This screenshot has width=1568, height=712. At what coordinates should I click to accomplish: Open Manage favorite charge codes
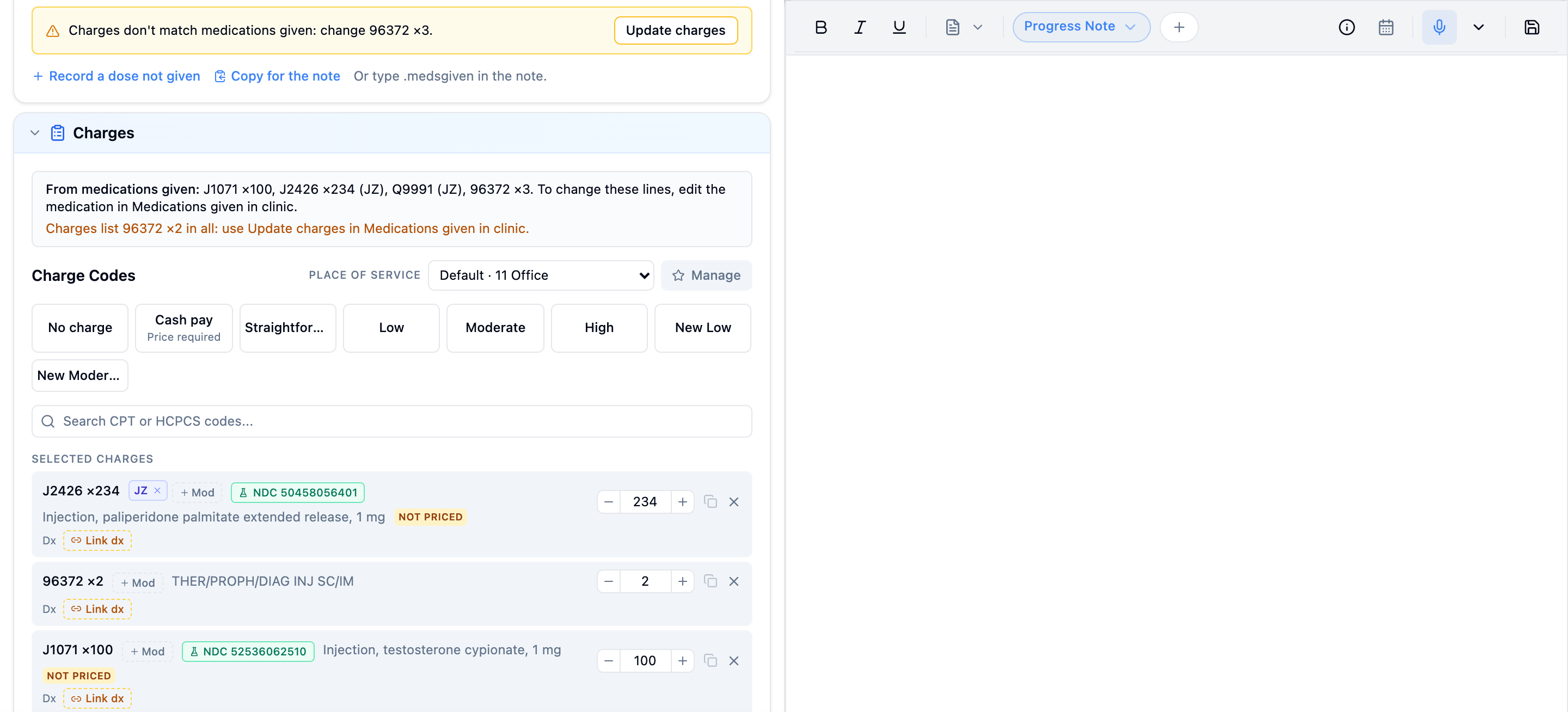pos(706,275)
